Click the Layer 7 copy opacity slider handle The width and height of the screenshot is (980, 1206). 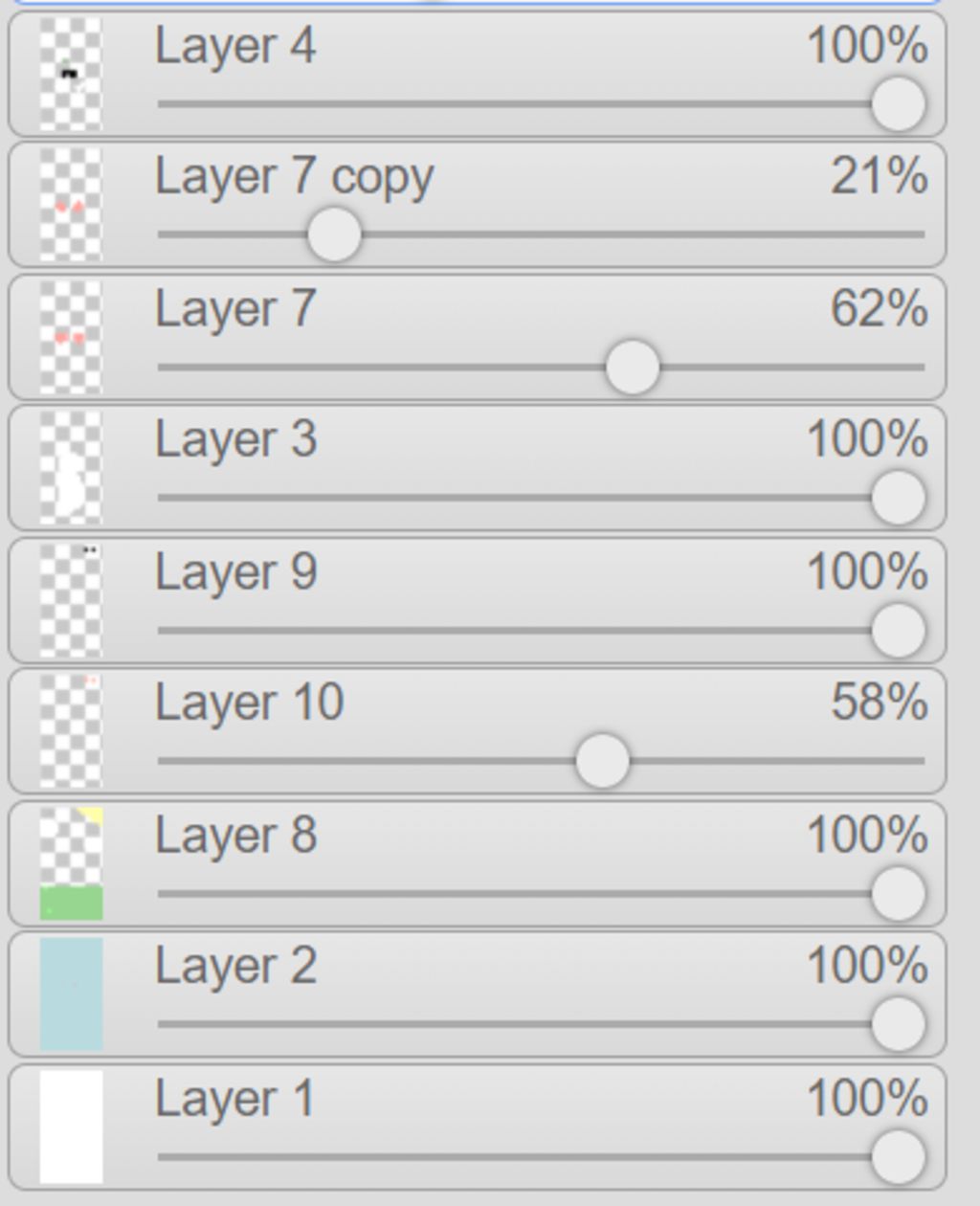click(x=334, y=234)
